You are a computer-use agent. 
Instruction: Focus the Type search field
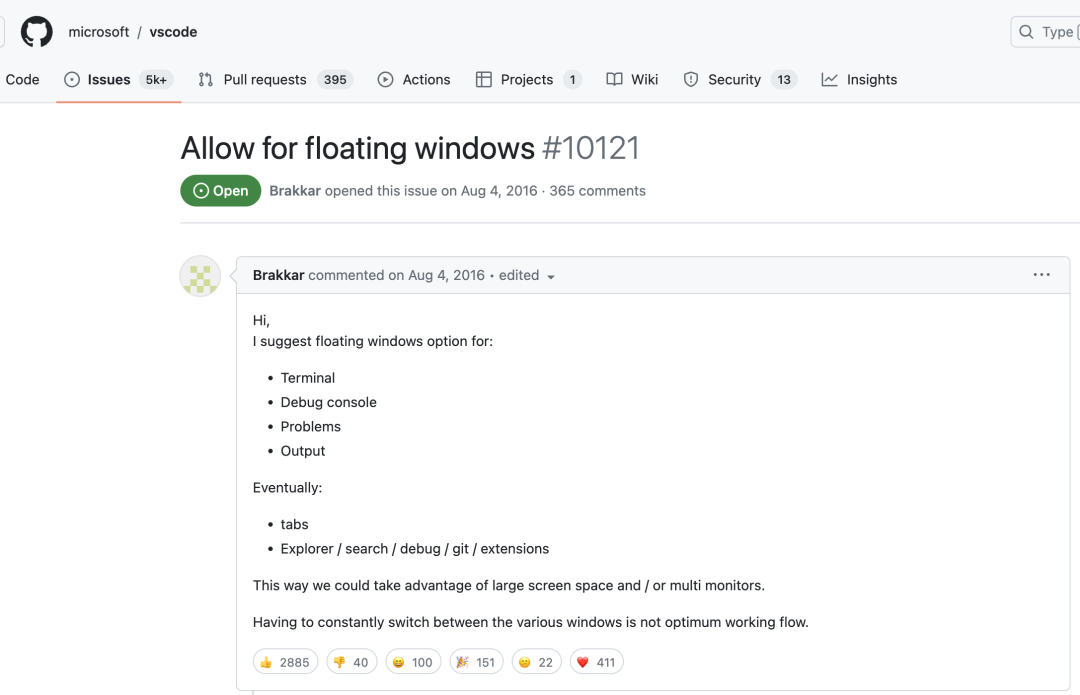tap(1046, 32)
